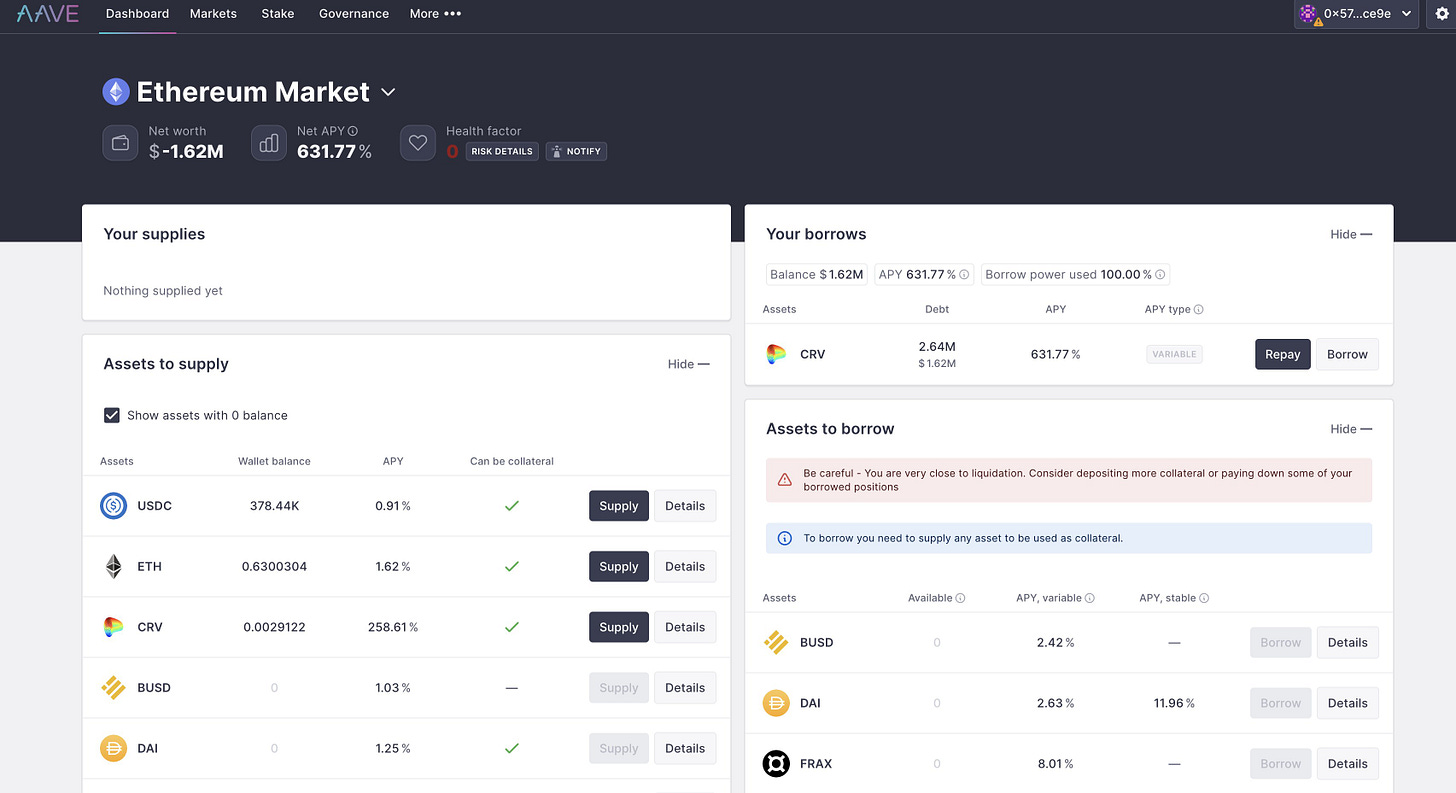The image size is (1456, 793).
Task: Click the DAI token icon in Assets to borrow
Action: [777, 703]
